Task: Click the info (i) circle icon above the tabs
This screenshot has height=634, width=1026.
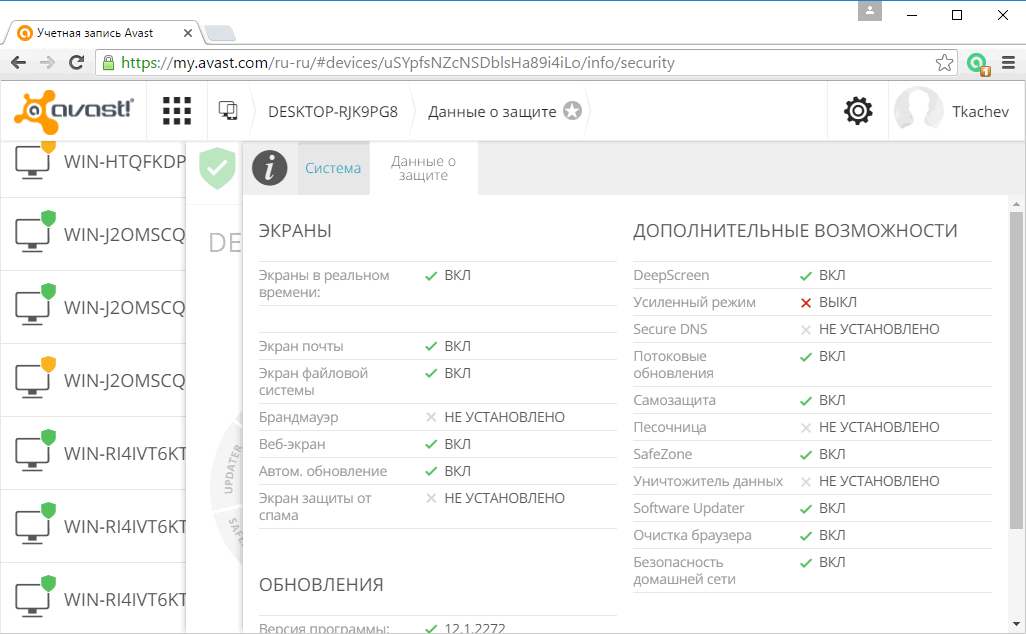Action: pyautogui.click(x=269, y=168)
